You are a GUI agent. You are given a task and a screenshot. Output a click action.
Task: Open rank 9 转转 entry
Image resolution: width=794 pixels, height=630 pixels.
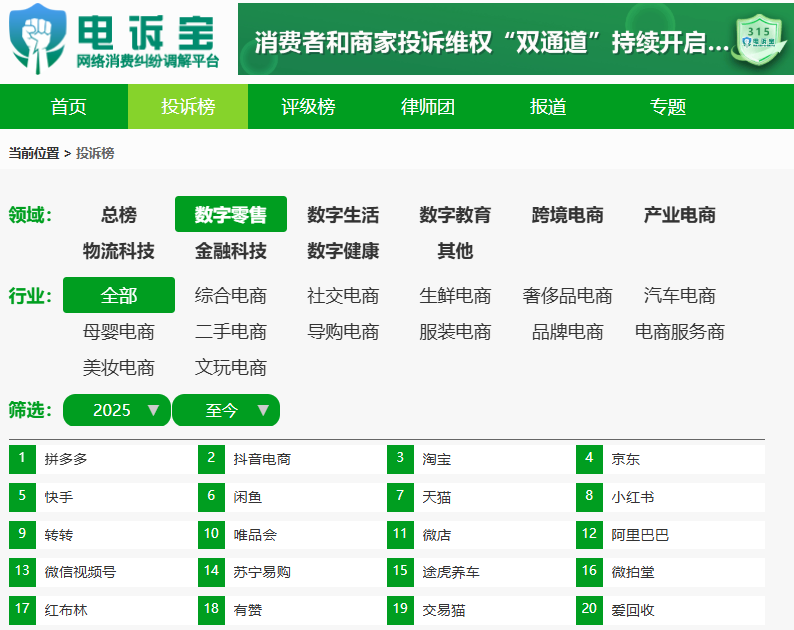click(101, 535)
